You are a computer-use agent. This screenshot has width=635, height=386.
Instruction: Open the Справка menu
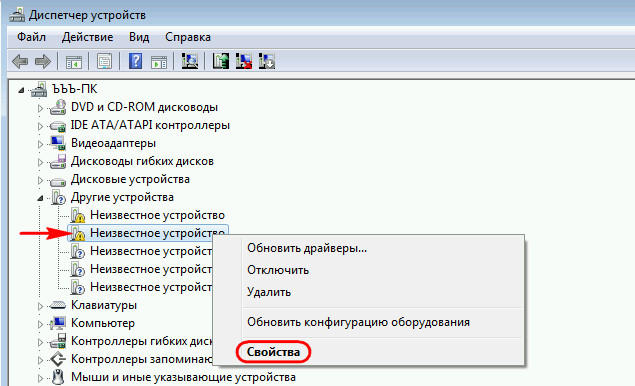188,37
